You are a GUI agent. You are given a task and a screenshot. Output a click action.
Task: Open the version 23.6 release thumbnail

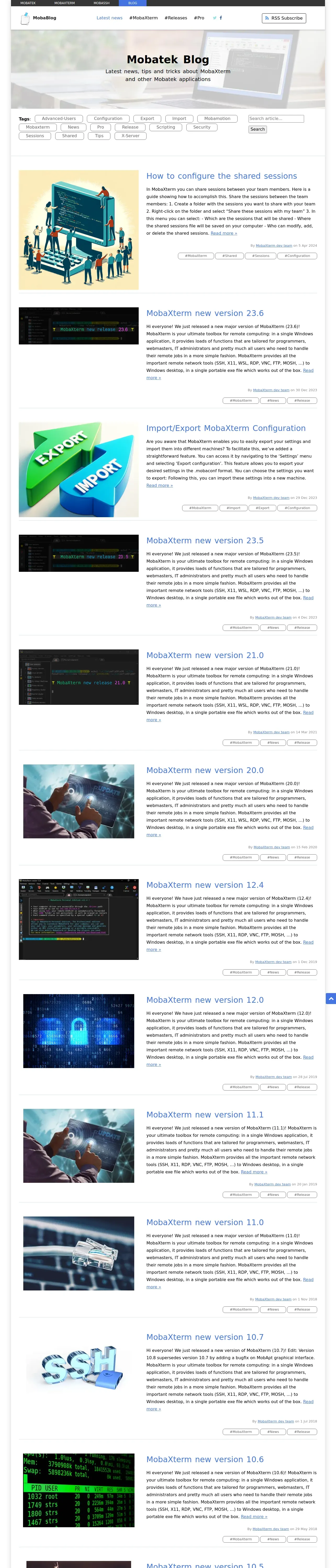coord(79,326)
